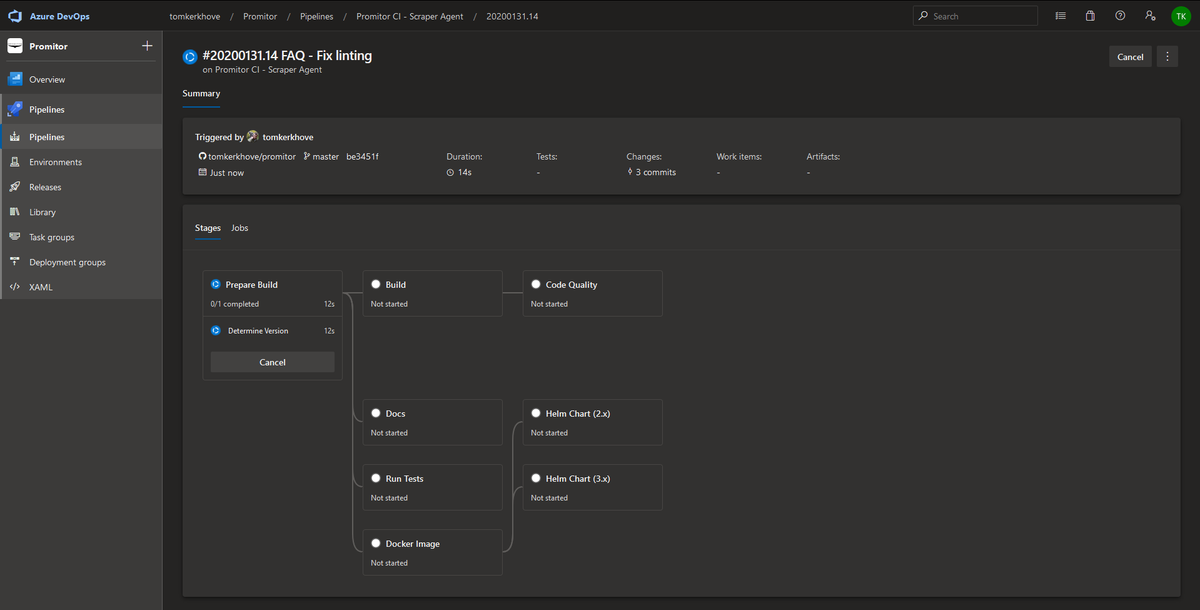Screen dimensions: 1200x610
Task: Click the Helm Chart (3.x) status icon
Action: [x=536, y=478]
